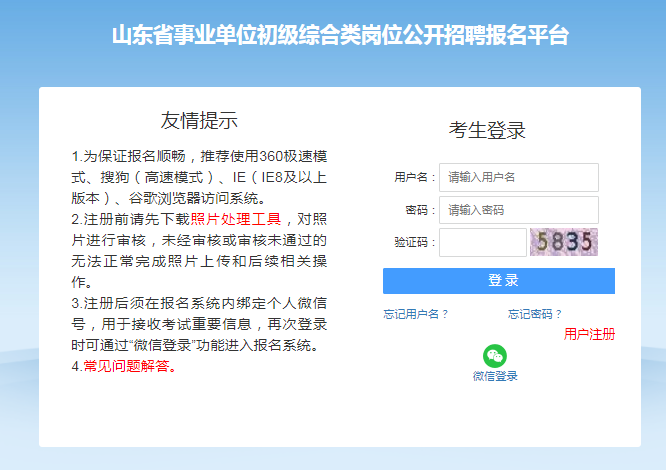Download via the red 照片处理工具 link
The height and width of the screenshot is (470, 666).
click(x=236, y=219)
